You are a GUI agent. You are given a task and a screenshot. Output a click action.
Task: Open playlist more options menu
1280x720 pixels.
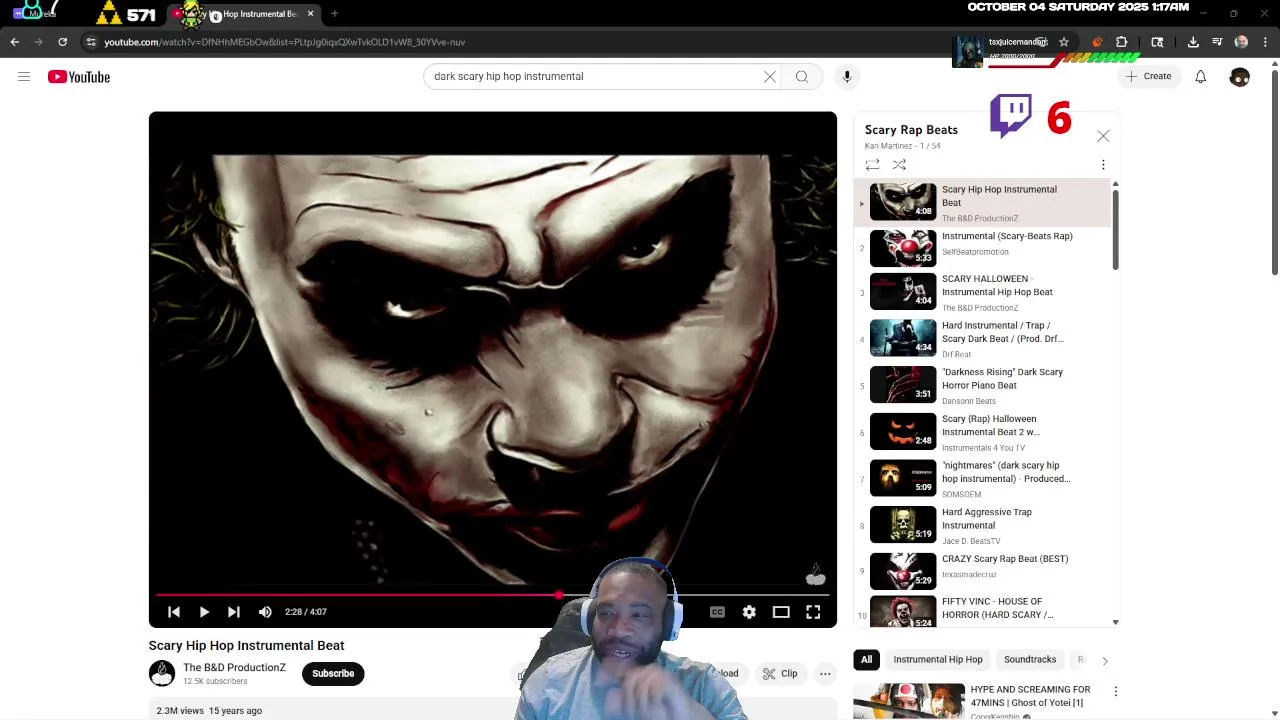(x=1103, y=165)
